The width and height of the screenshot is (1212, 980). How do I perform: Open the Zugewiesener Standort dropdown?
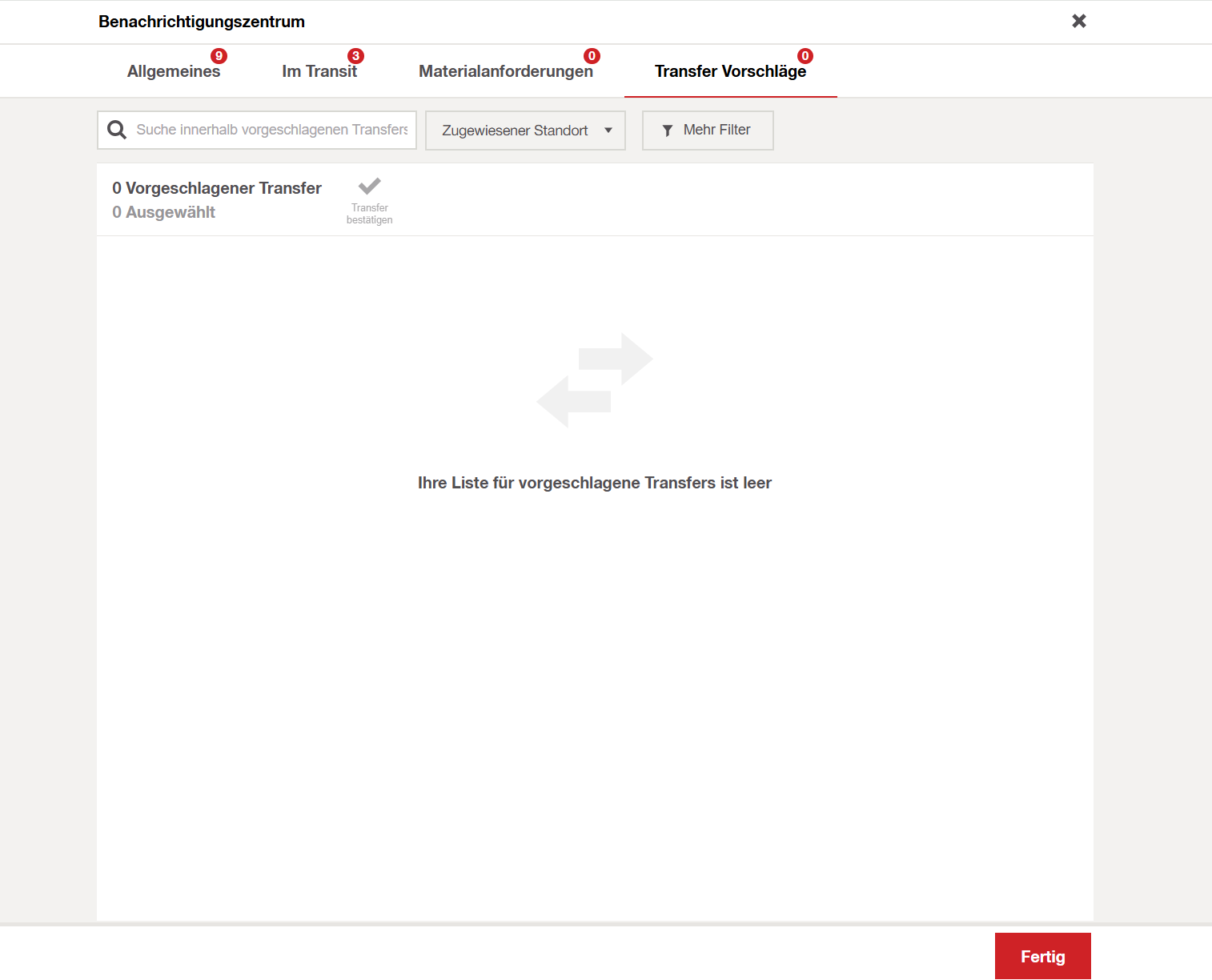pos(516,131)
